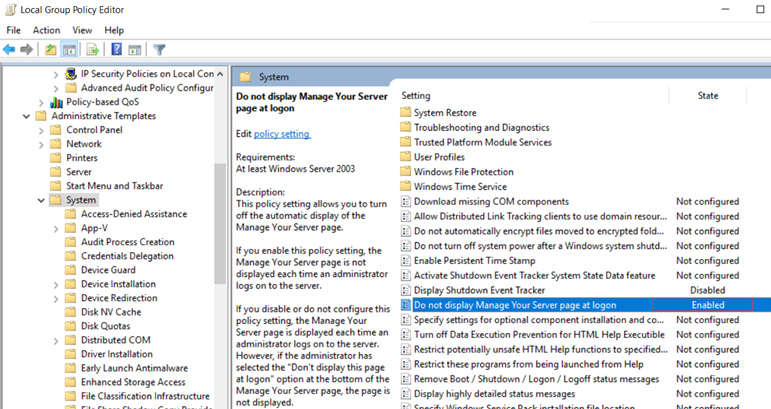Select Early Launch Antimalware tree item
Screen dimensions: 771x409
tap(134, 368)
